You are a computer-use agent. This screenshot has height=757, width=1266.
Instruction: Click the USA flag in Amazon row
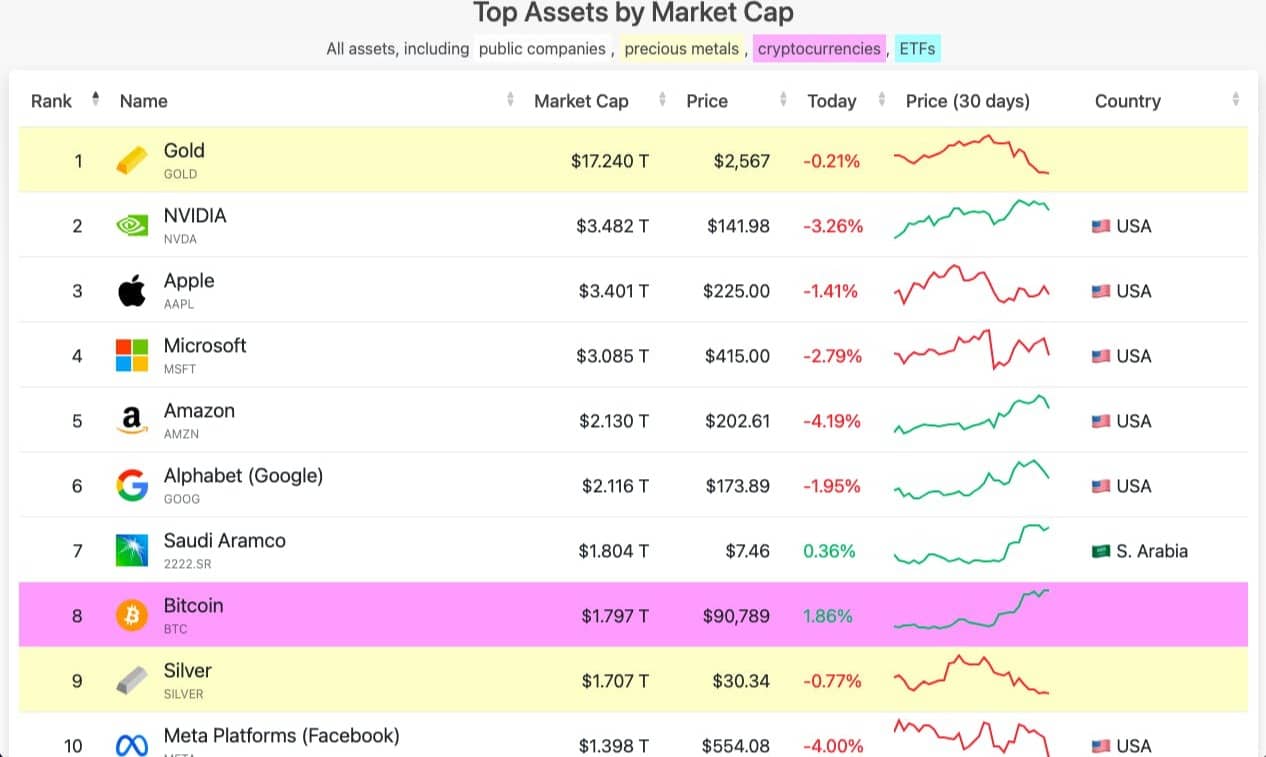pyautogui.click(x=1101, y=421)
